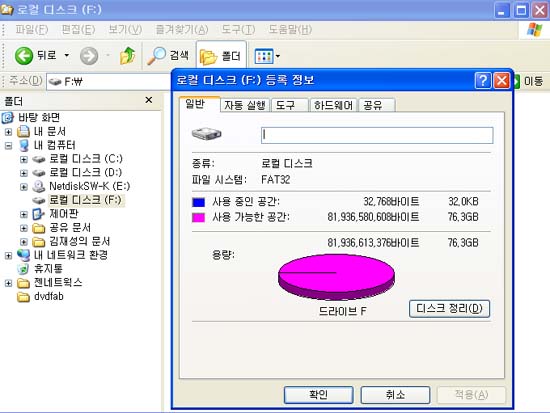Open the Search (검색) magnifier tool
Screen dimensions: 550x413
[x=168, y=55]
